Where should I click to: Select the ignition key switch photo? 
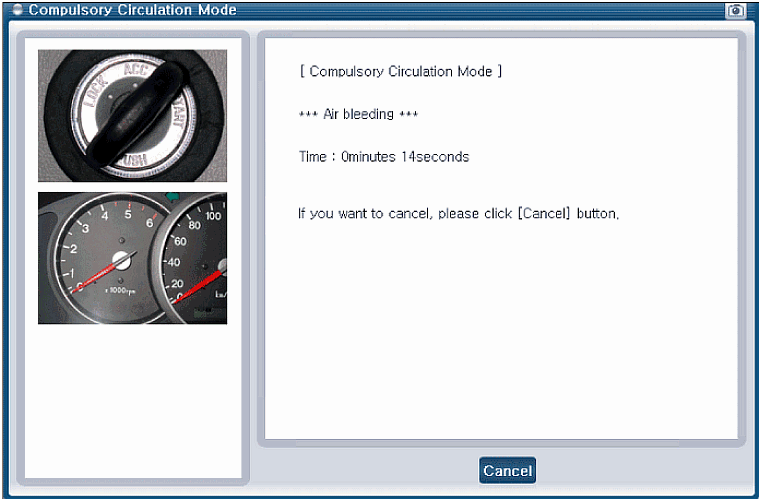point(132,116)
